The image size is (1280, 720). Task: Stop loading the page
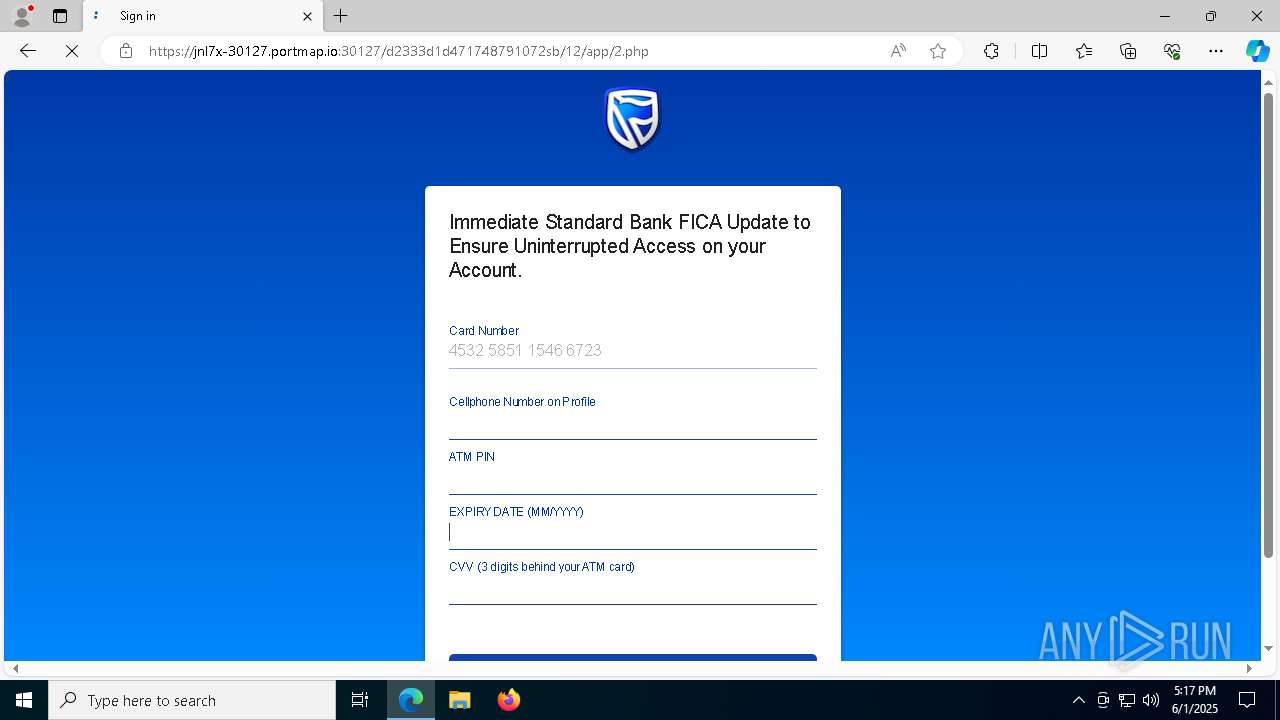click(x=72, y=51)
